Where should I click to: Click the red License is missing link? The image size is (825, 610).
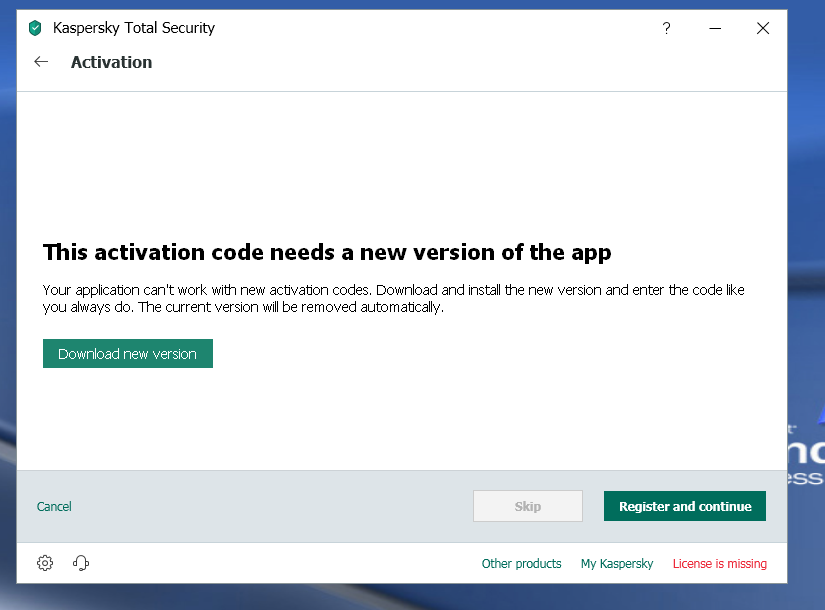point(719,564)
